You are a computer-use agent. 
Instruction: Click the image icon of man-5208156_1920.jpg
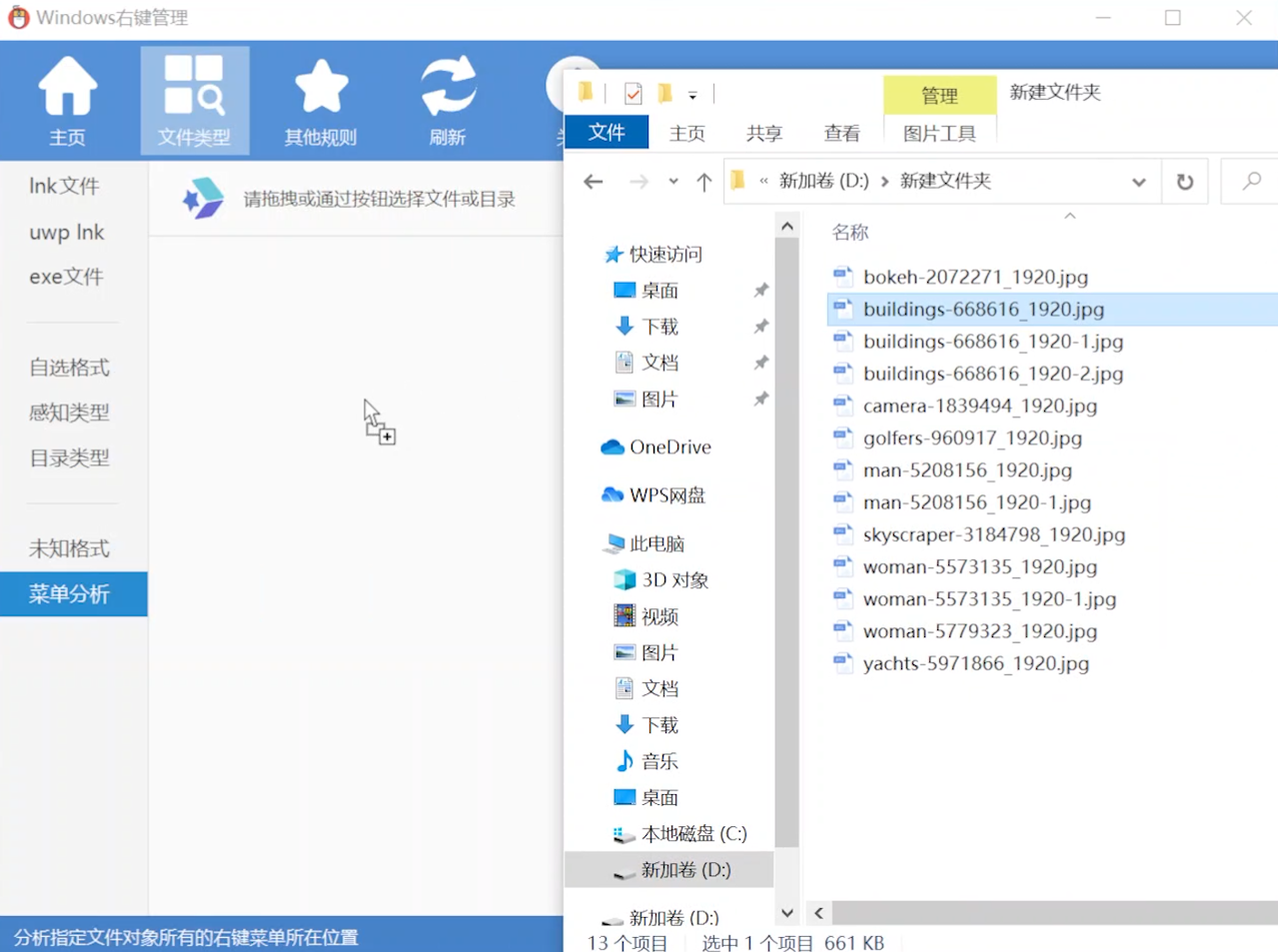843,469
